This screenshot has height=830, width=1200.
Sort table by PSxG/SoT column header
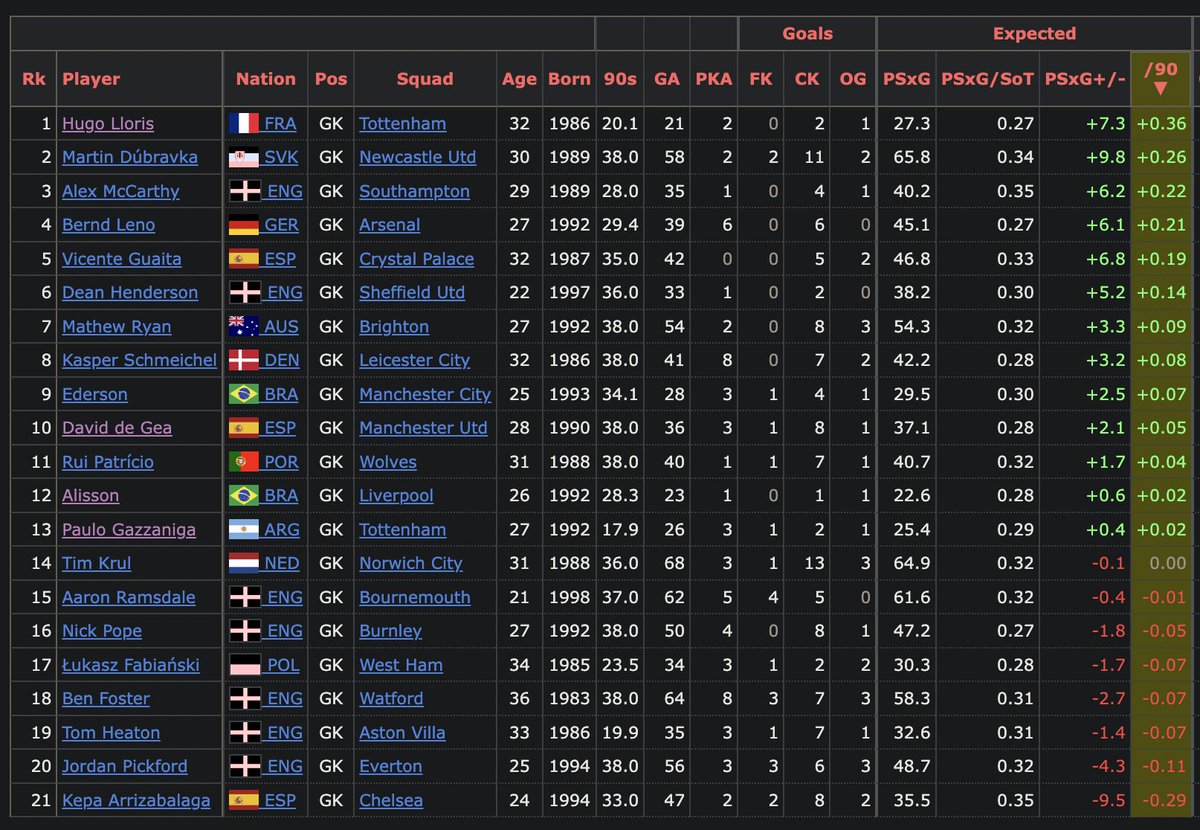coord(988,79)
